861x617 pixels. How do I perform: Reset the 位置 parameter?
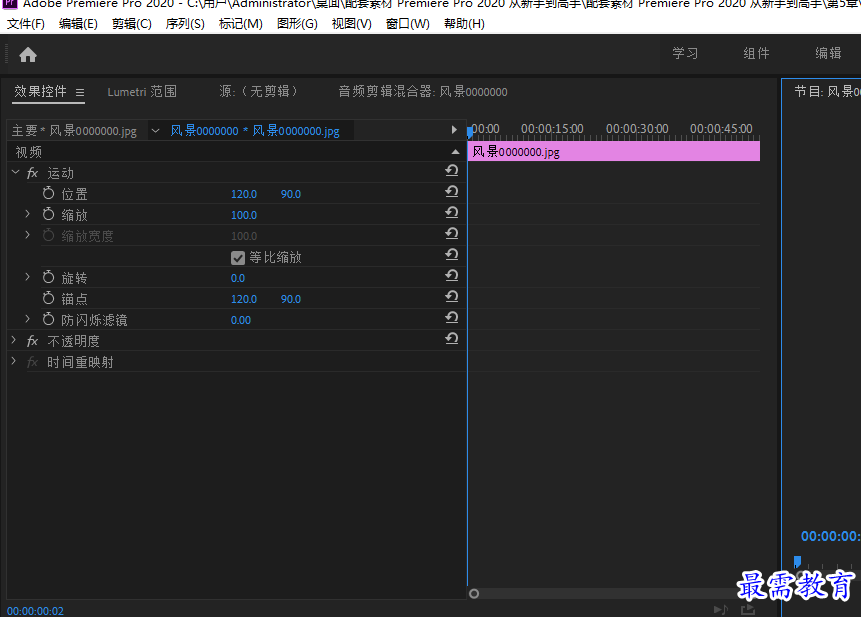(451, 192)
